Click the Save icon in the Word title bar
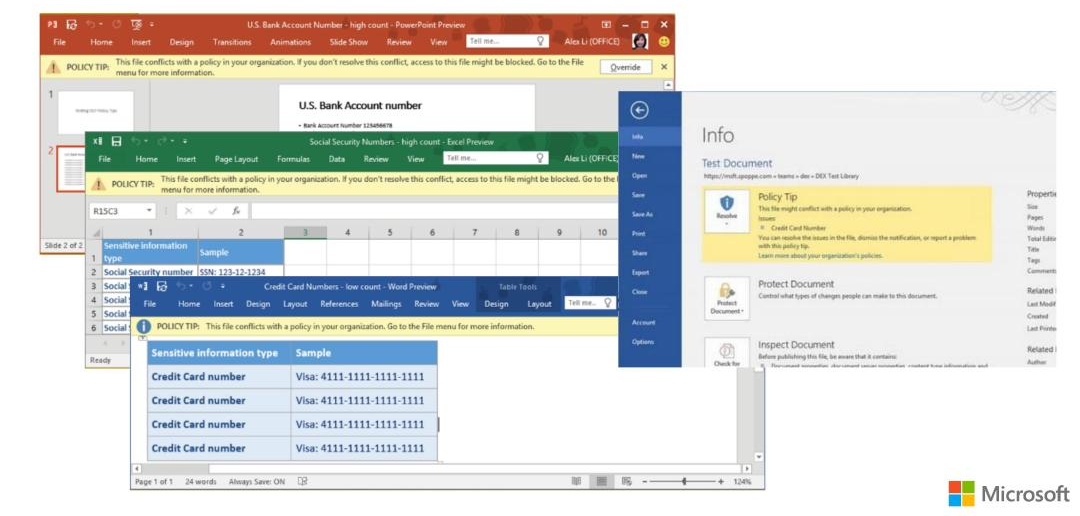The height and width of the screenshot is (516, 1080). 162,287
